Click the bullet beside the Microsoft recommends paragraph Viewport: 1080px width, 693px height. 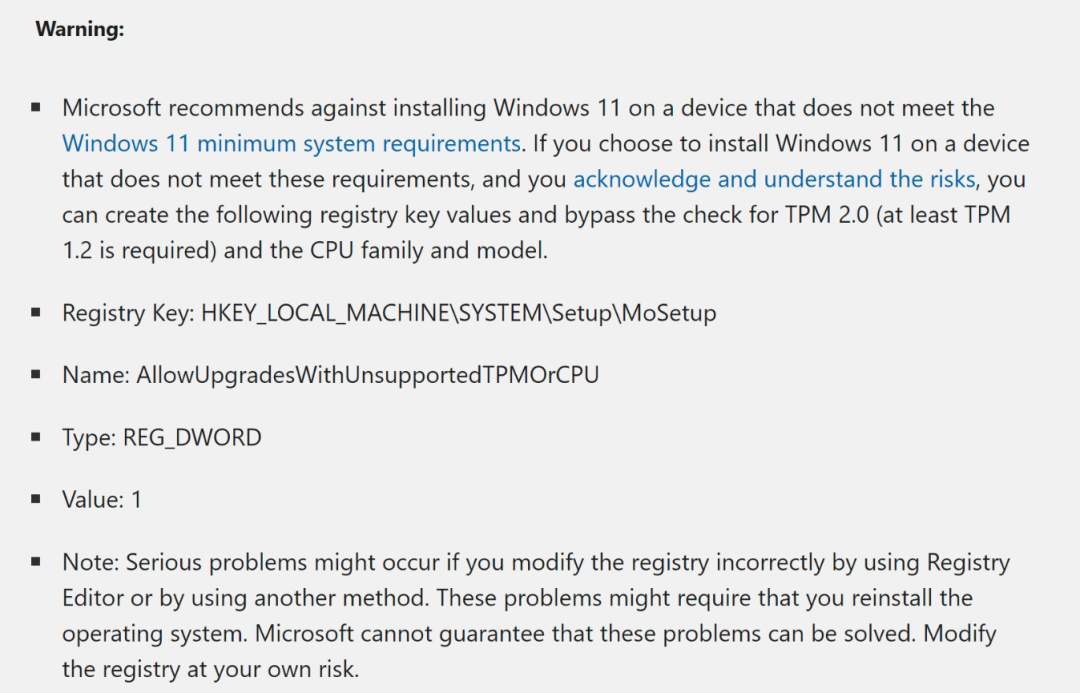[36, 107]
